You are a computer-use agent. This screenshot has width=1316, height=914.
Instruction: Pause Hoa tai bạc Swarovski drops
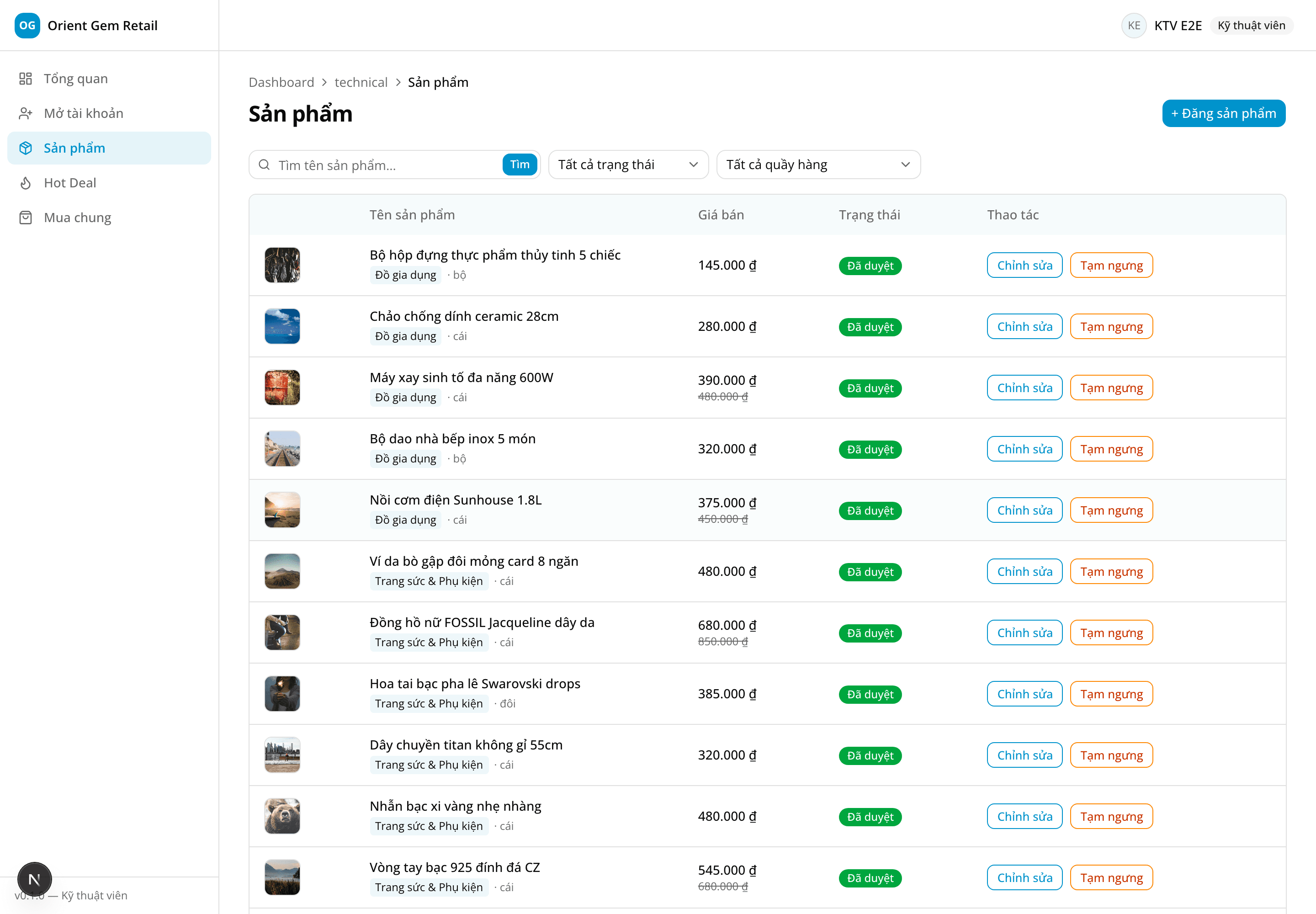click(x=1111, y=694)
